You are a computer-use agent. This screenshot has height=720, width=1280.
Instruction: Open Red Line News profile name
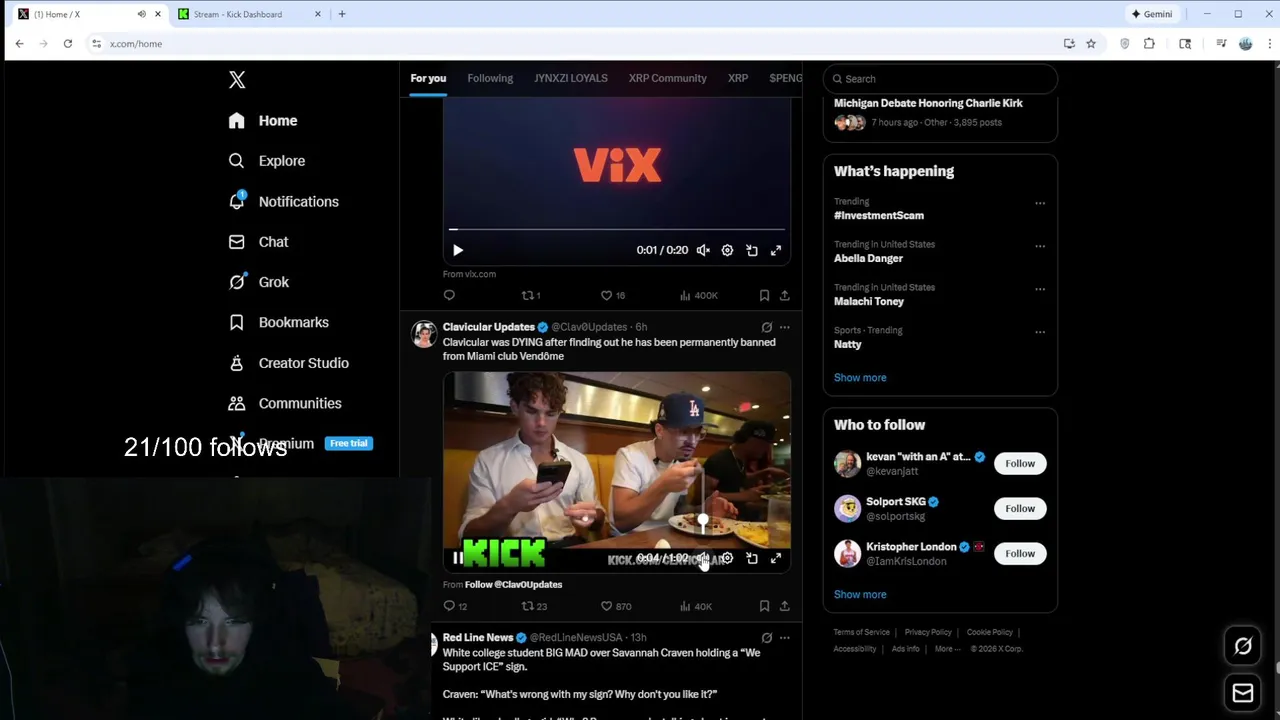click(478, 637)
